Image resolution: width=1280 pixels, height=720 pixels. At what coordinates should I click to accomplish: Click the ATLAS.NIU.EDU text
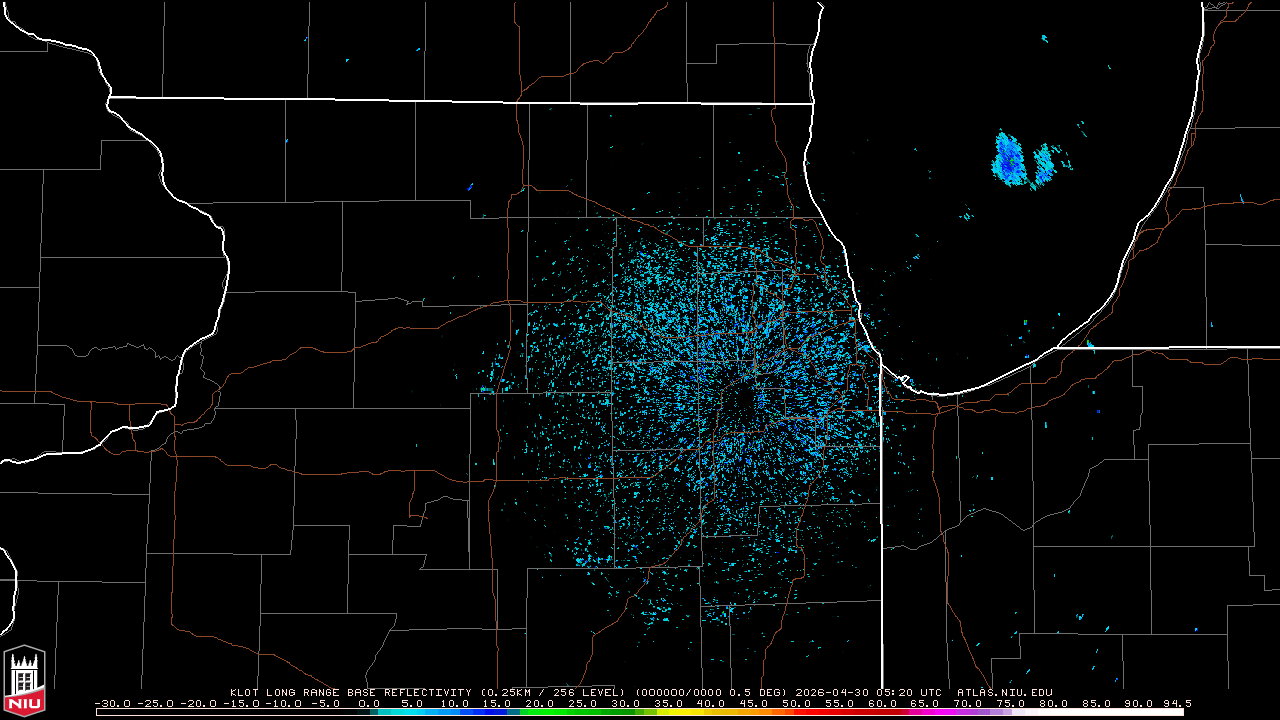(1005, 692)
